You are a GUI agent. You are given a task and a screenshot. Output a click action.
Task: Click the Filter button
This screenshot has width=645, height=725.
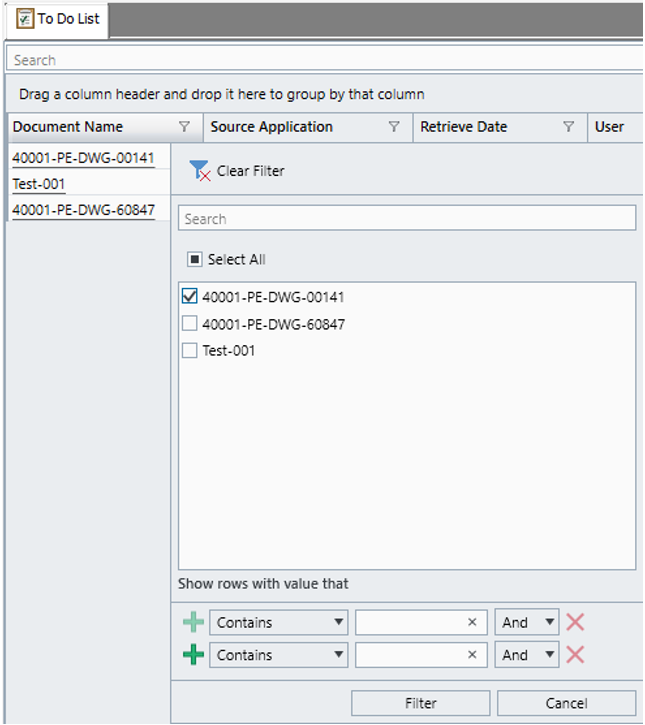pos(420,703)
